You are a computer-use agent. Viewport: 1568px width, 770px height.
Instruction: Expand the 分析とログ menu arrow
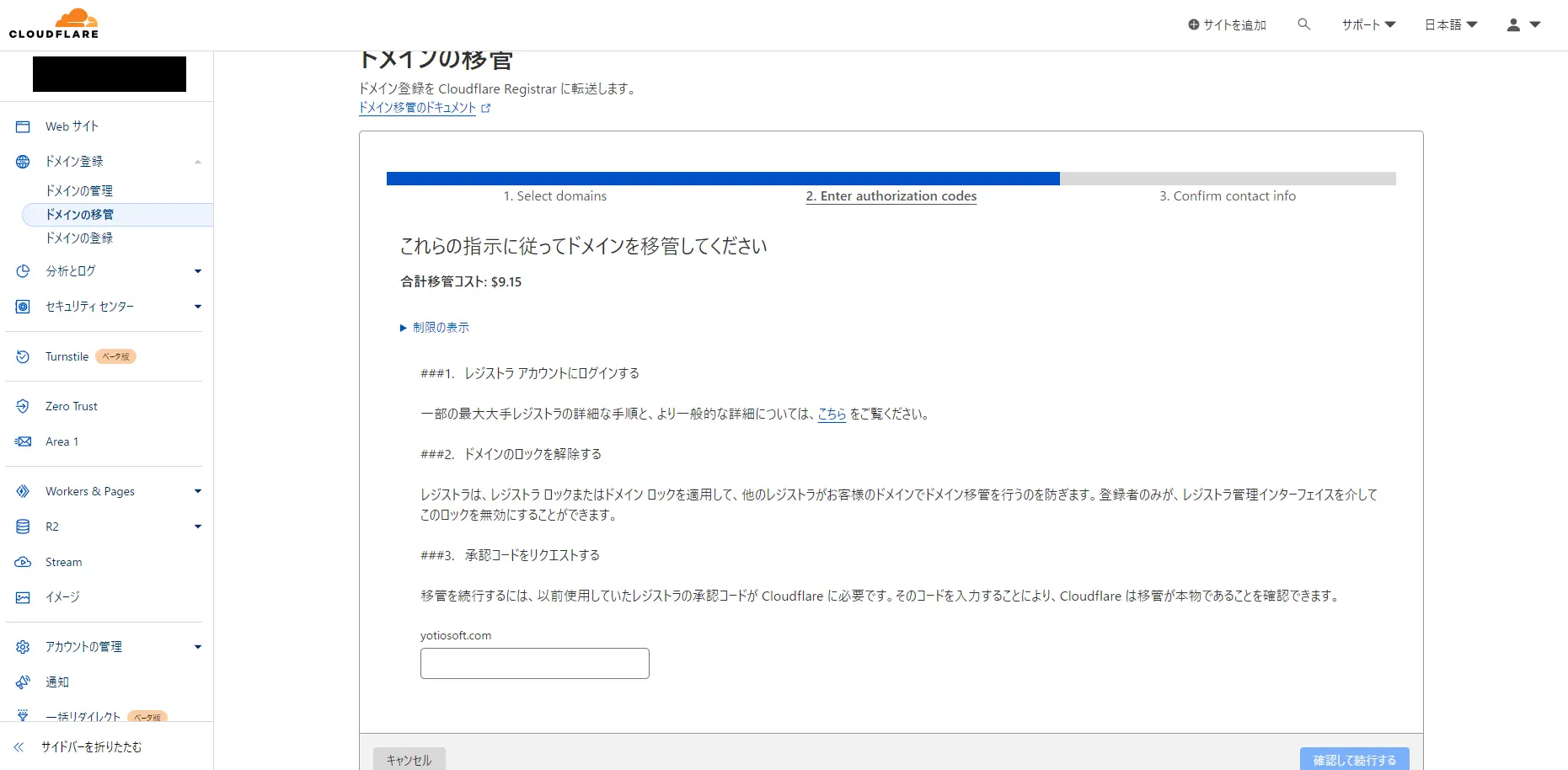tap(198, 271)
